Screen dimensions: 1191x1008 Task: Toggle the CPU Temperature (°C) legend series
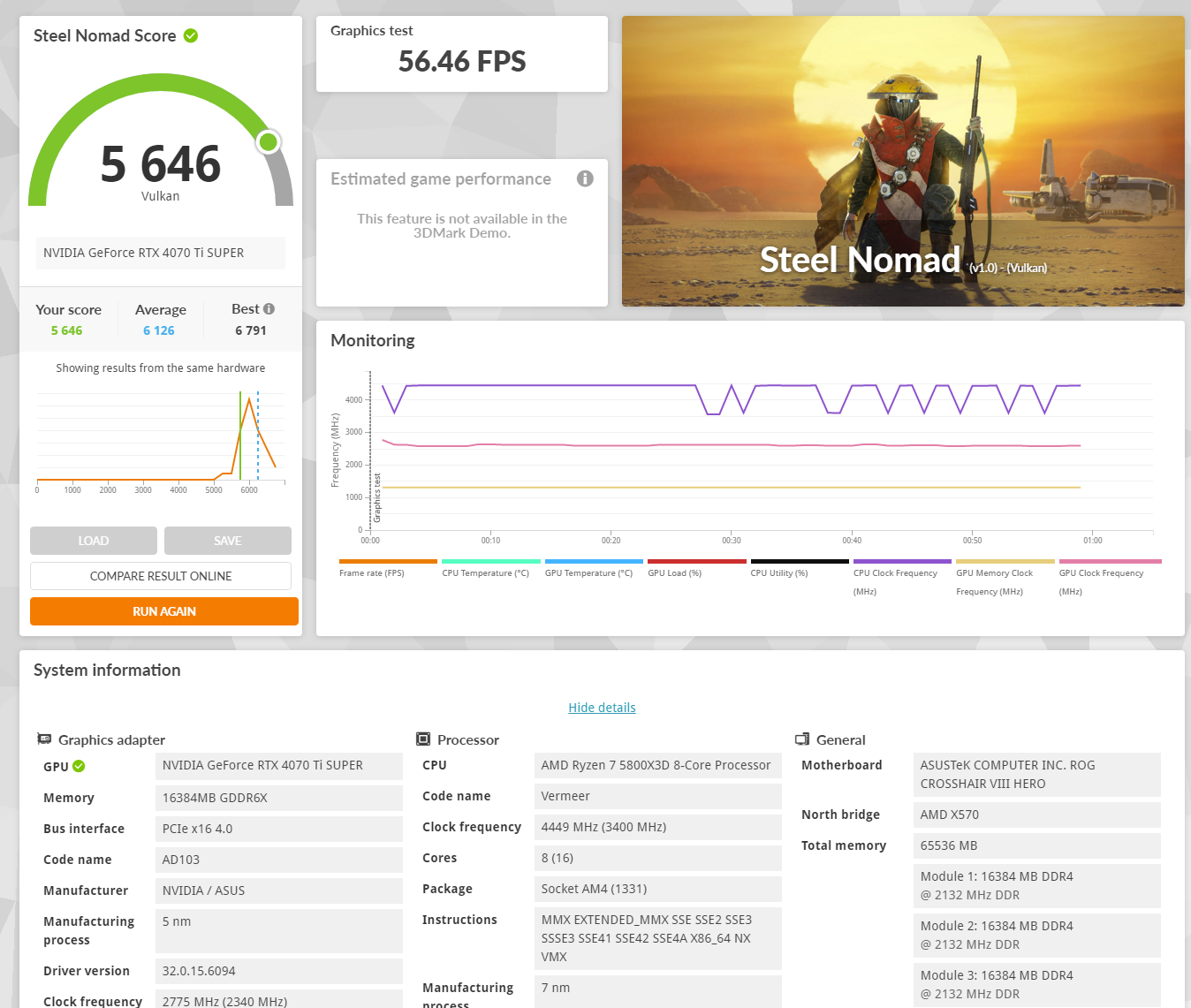click(490, 567)
